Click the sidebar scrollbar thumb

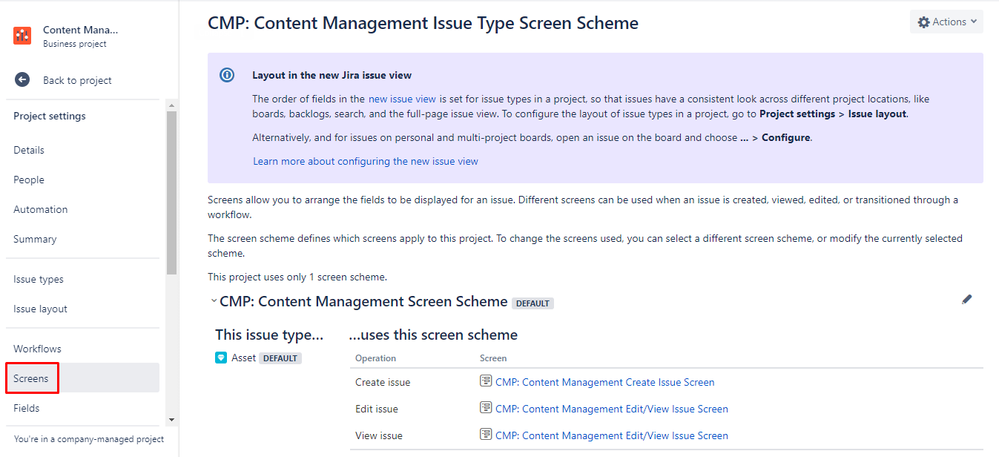pos(171,192)
